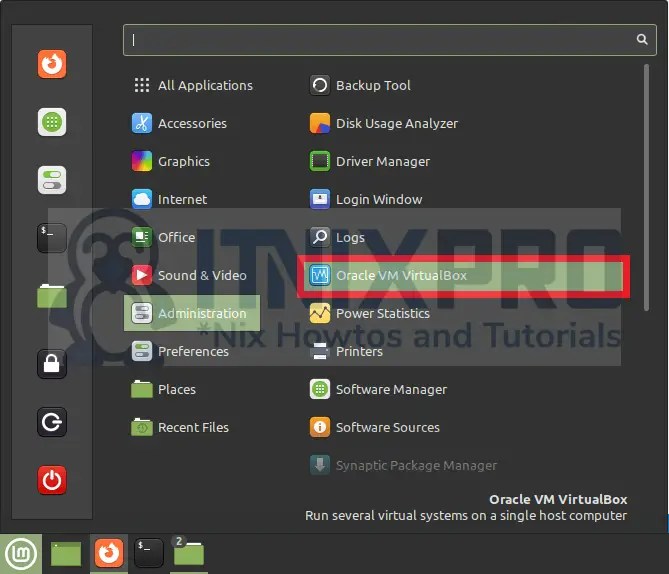Open the Internet category
The image size is (669, 574).
(193, 199)
